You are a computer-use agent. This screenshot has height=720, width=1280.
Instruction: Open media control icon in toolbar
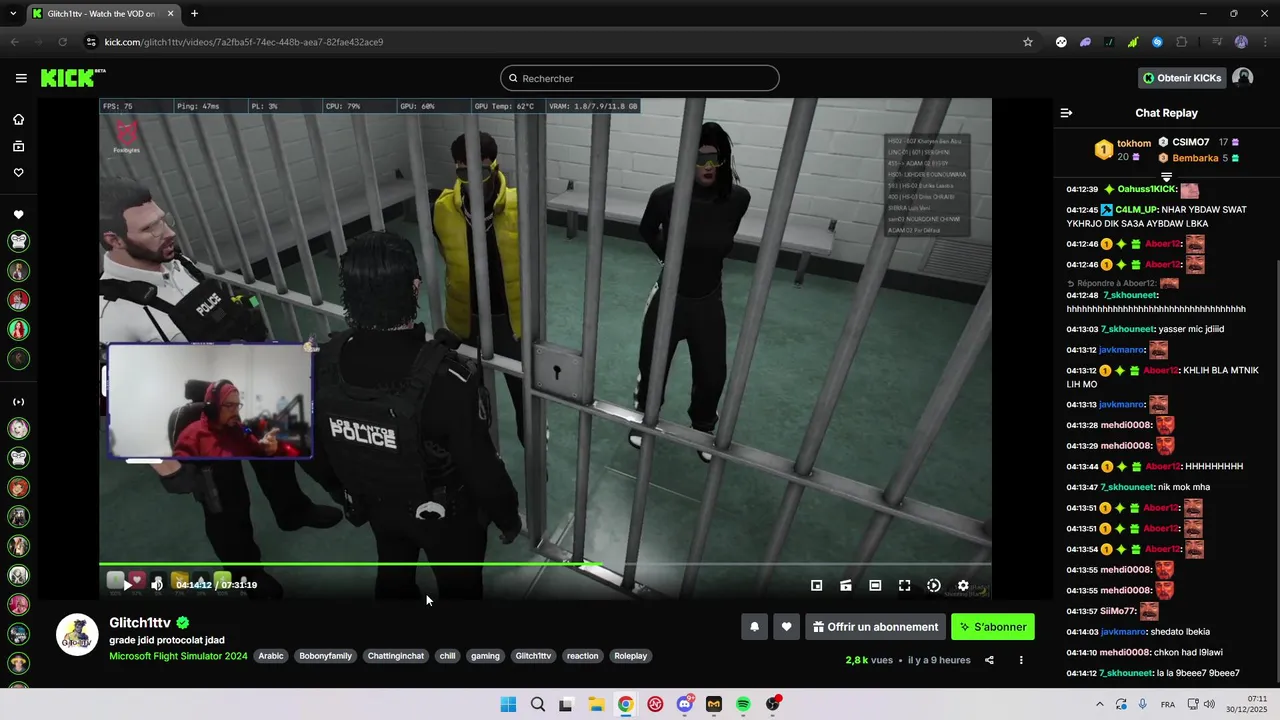1217,42
